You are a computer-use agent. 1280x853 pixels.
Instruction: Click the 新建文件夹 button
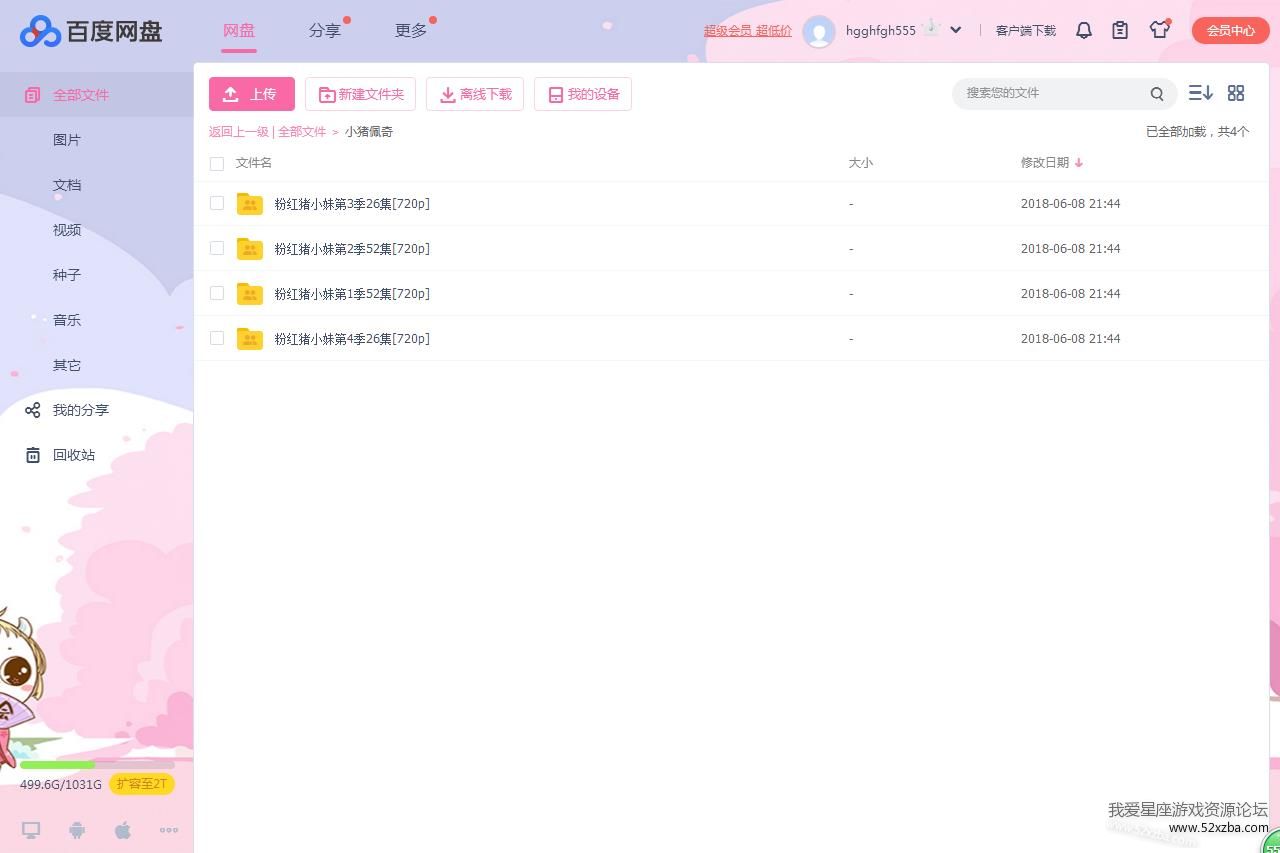361,94
